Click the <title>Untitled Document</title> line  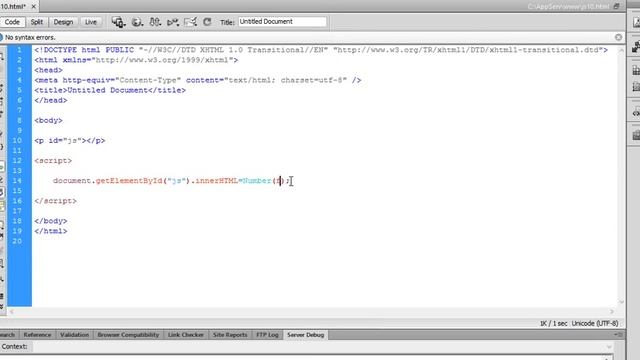(110, 90)
